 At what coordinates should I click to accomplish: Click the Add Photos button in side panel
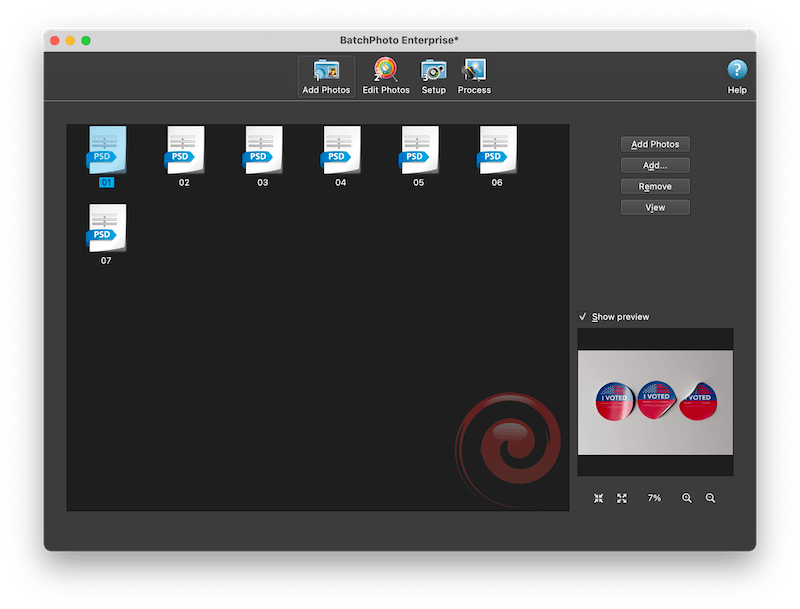coord(655,144)
